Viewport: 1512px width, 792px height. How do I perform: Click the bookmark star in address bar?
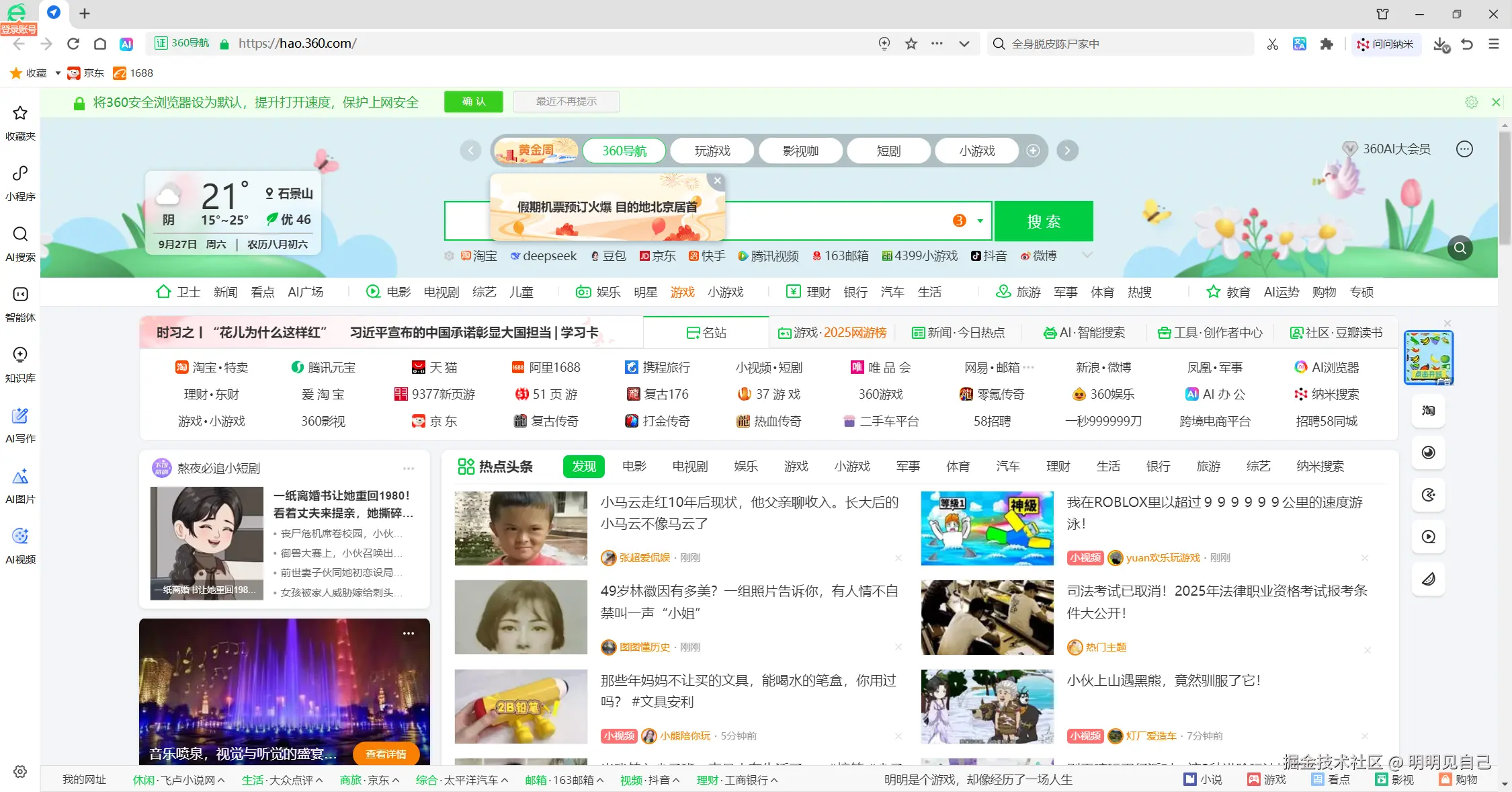(x=911, y=44)
